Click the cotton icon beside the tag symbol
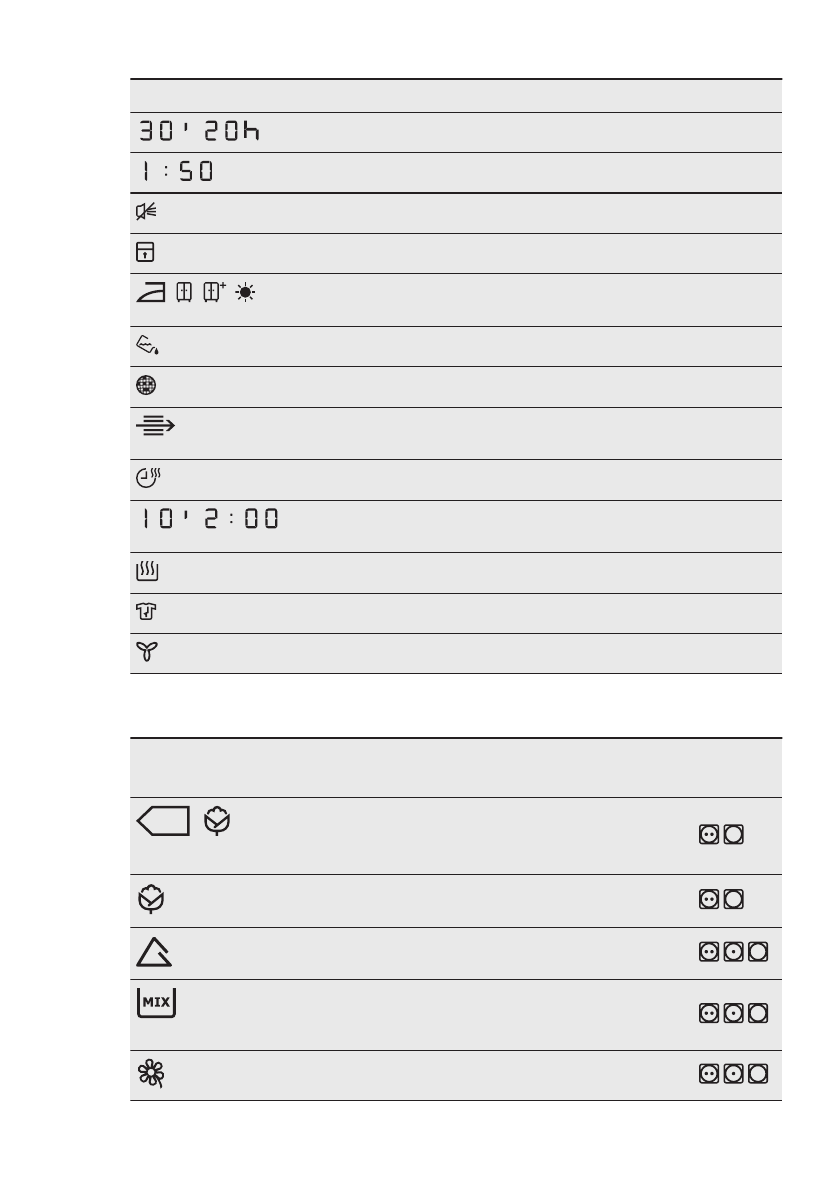 point(213,822)
